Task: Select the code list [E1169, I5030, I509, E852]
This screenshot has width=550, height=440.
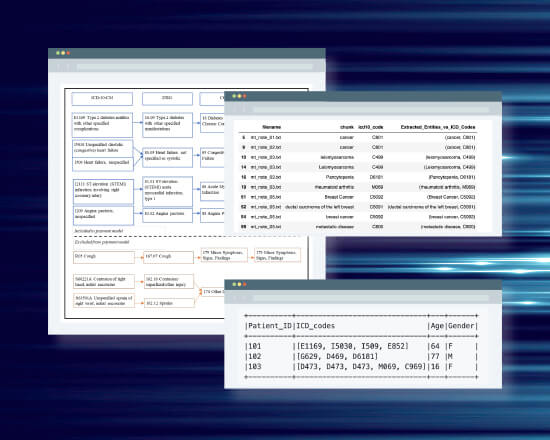Action: pyautogui.click(x=353, y=346)
